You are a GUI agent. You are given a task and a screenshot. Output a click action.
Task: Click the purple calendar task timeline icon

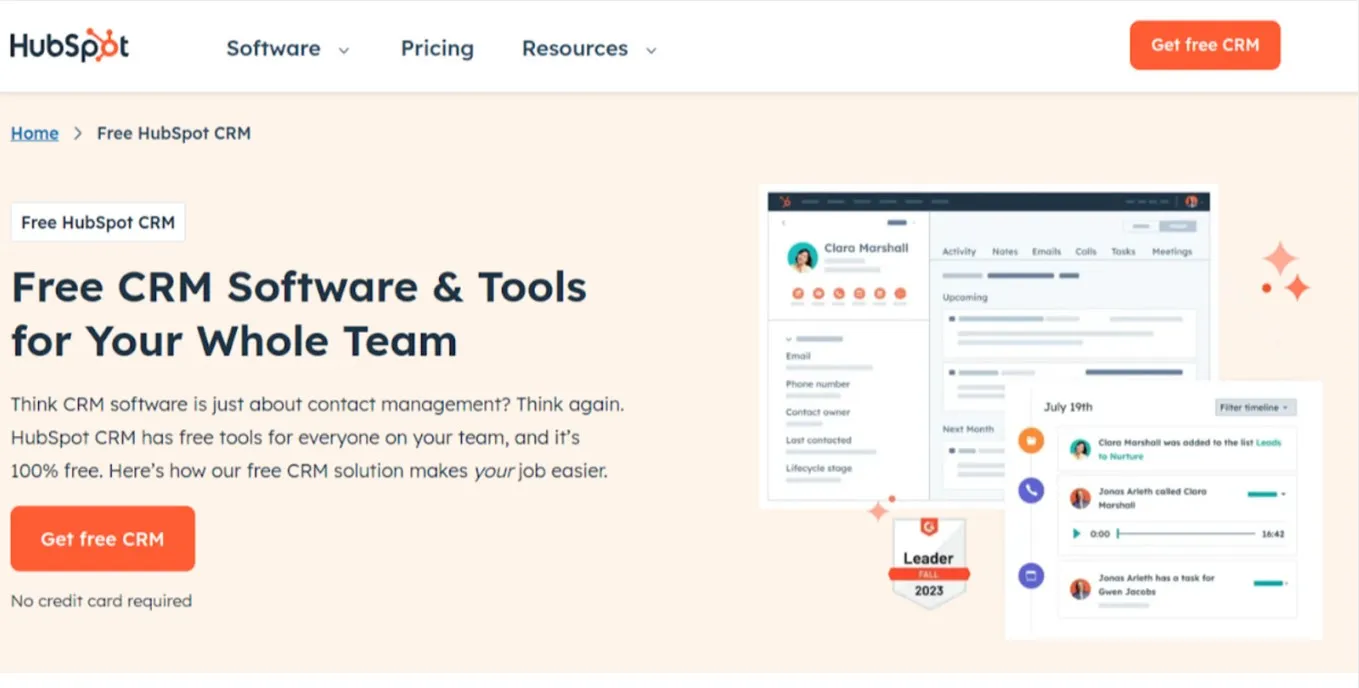click(x=1031, y=576)
